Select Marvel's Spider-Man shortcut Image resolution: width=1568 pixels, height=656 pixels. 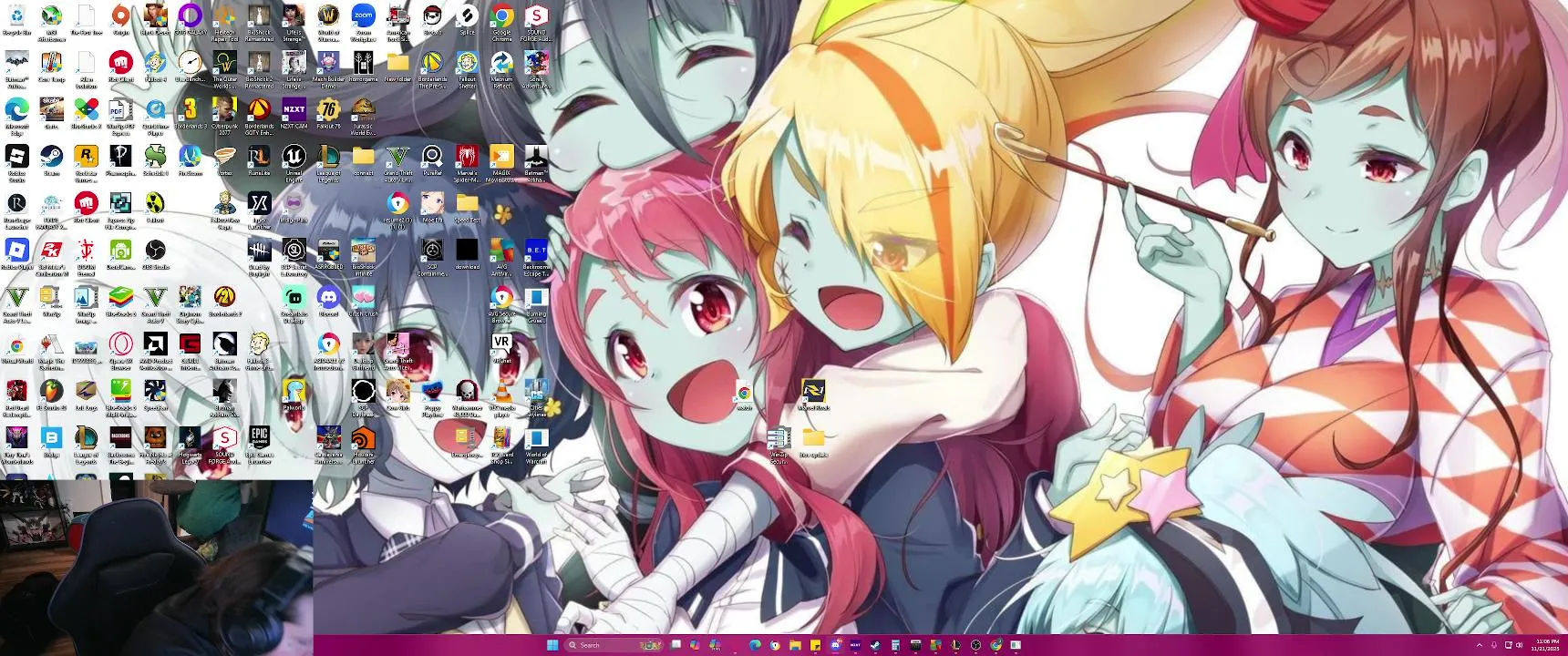tap(467, 162)
